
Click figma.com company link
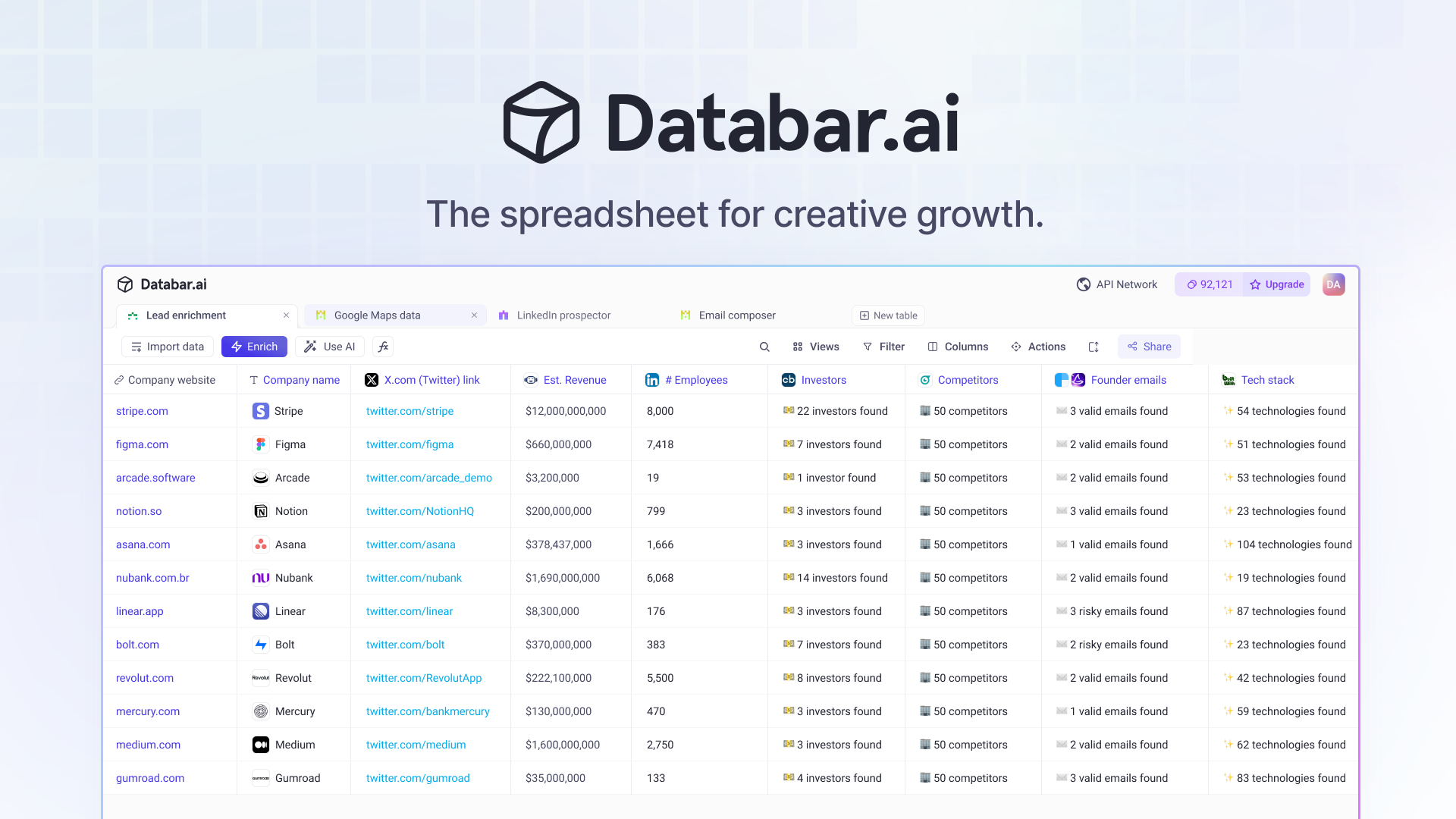point(141,444)
